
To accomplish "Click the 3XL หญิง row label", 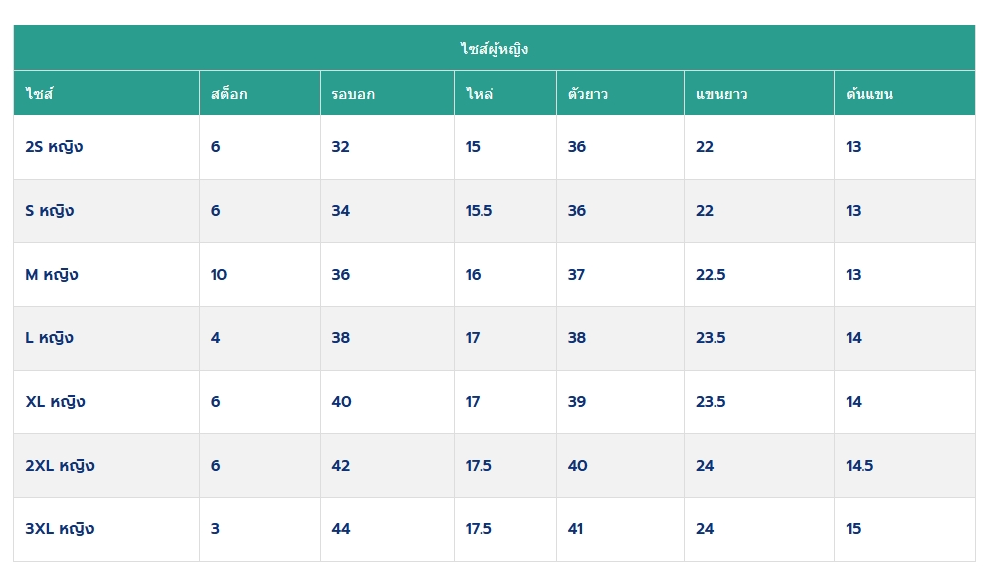I will click(60, 529).
